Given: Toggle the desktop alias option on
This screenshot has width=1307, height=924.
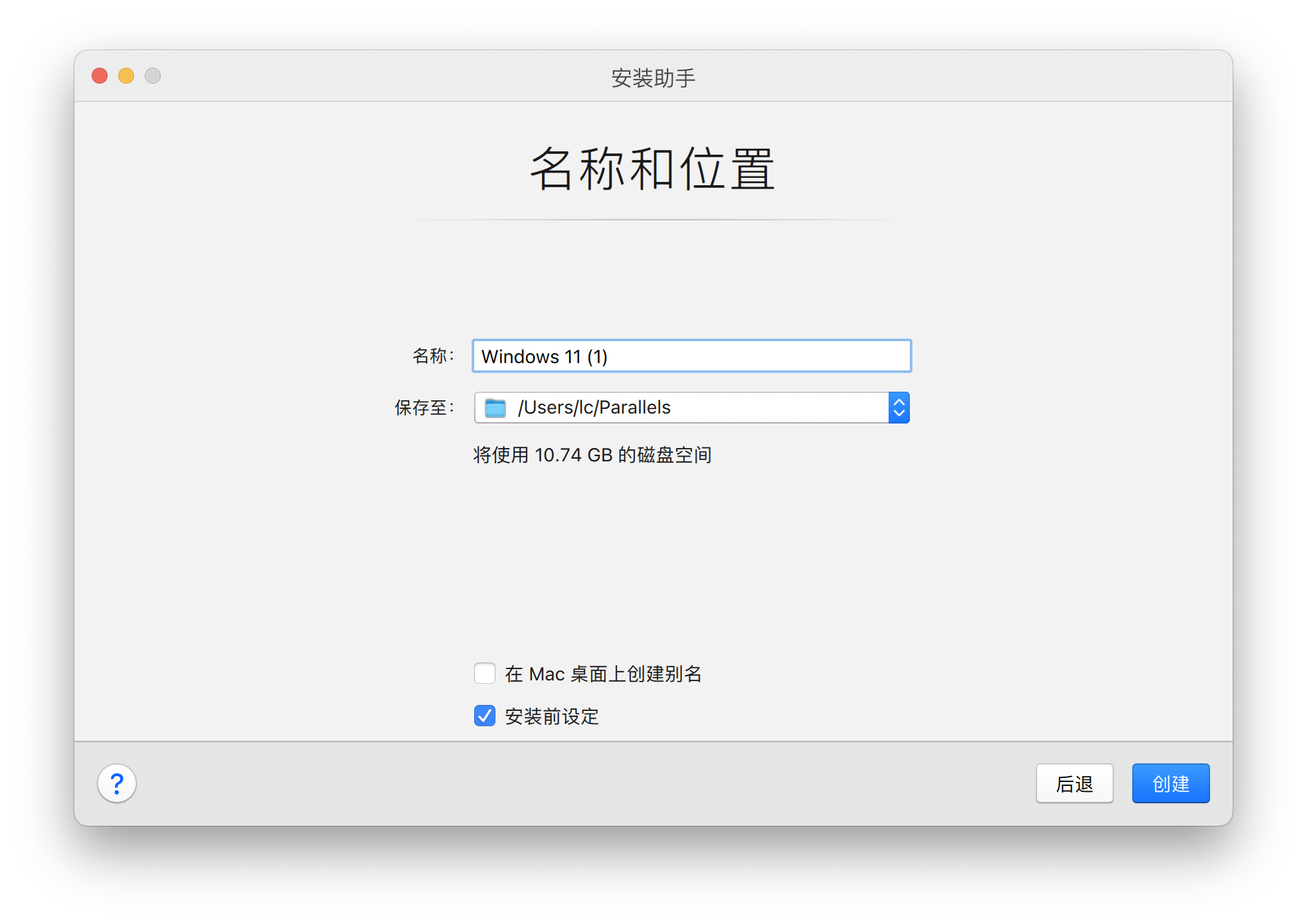Looking at the screenshot, I should point(484,674).
